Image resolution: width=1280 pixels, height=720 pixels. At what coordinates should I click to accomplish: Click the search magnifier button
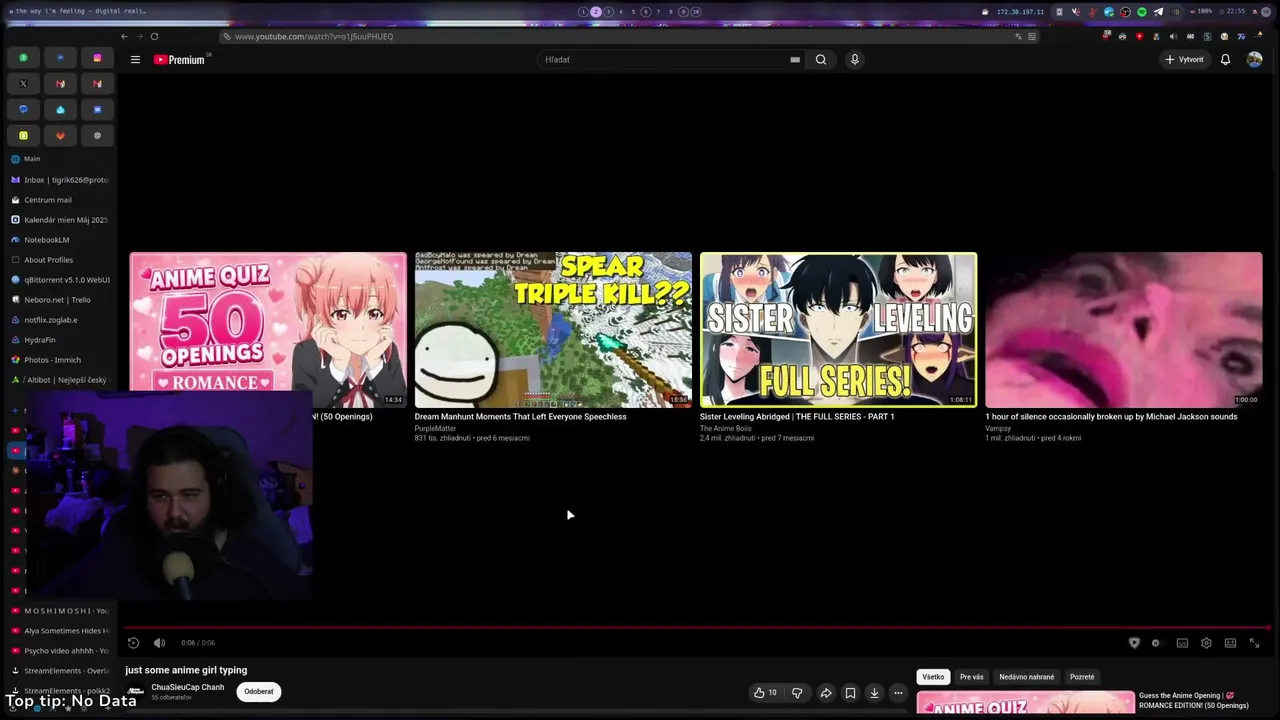(821, 60)
